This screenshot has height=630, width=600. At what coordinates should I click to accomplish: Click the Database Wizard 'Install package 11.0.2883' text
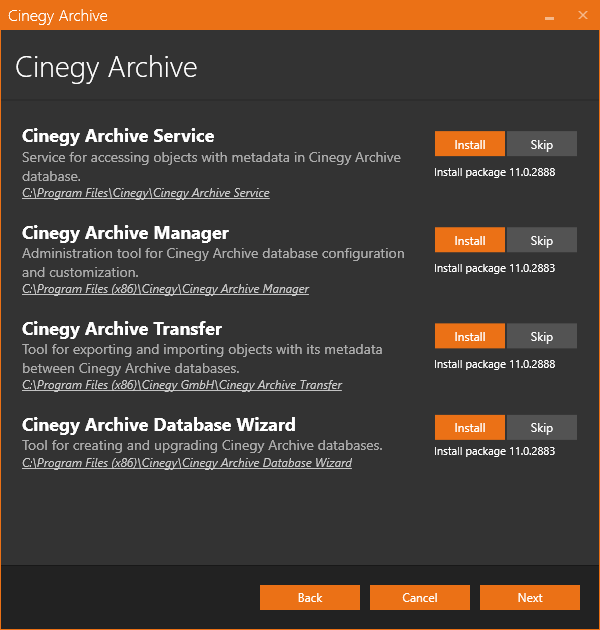click(x=494, y=451)
